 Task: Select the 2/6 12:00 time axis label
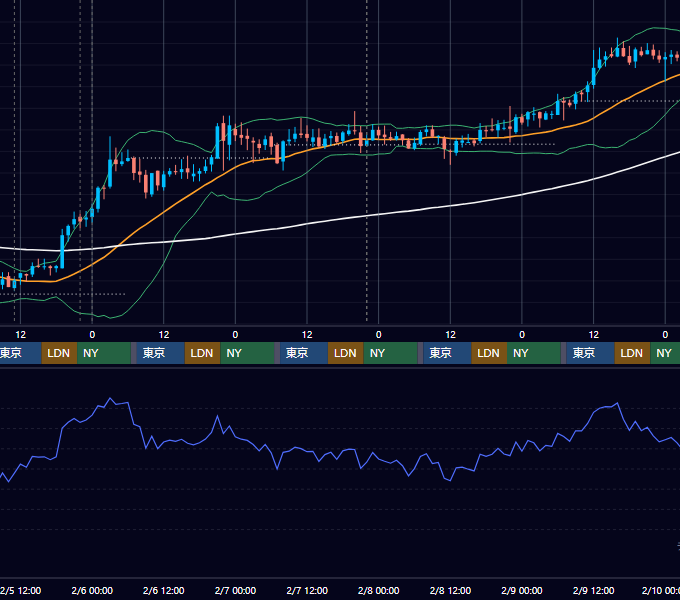coord(163,590)
